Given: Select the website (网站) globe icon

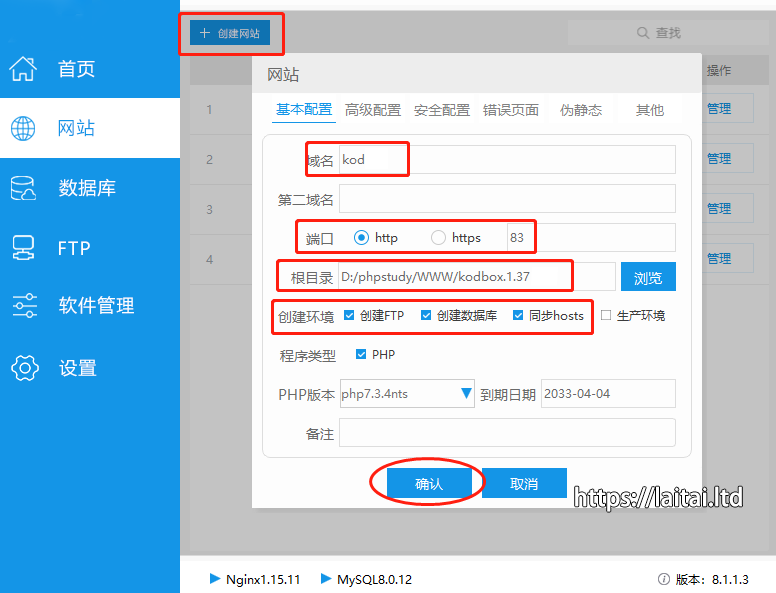Looking at the screenshot, I should pyautogui.click(x=23, y=128).
